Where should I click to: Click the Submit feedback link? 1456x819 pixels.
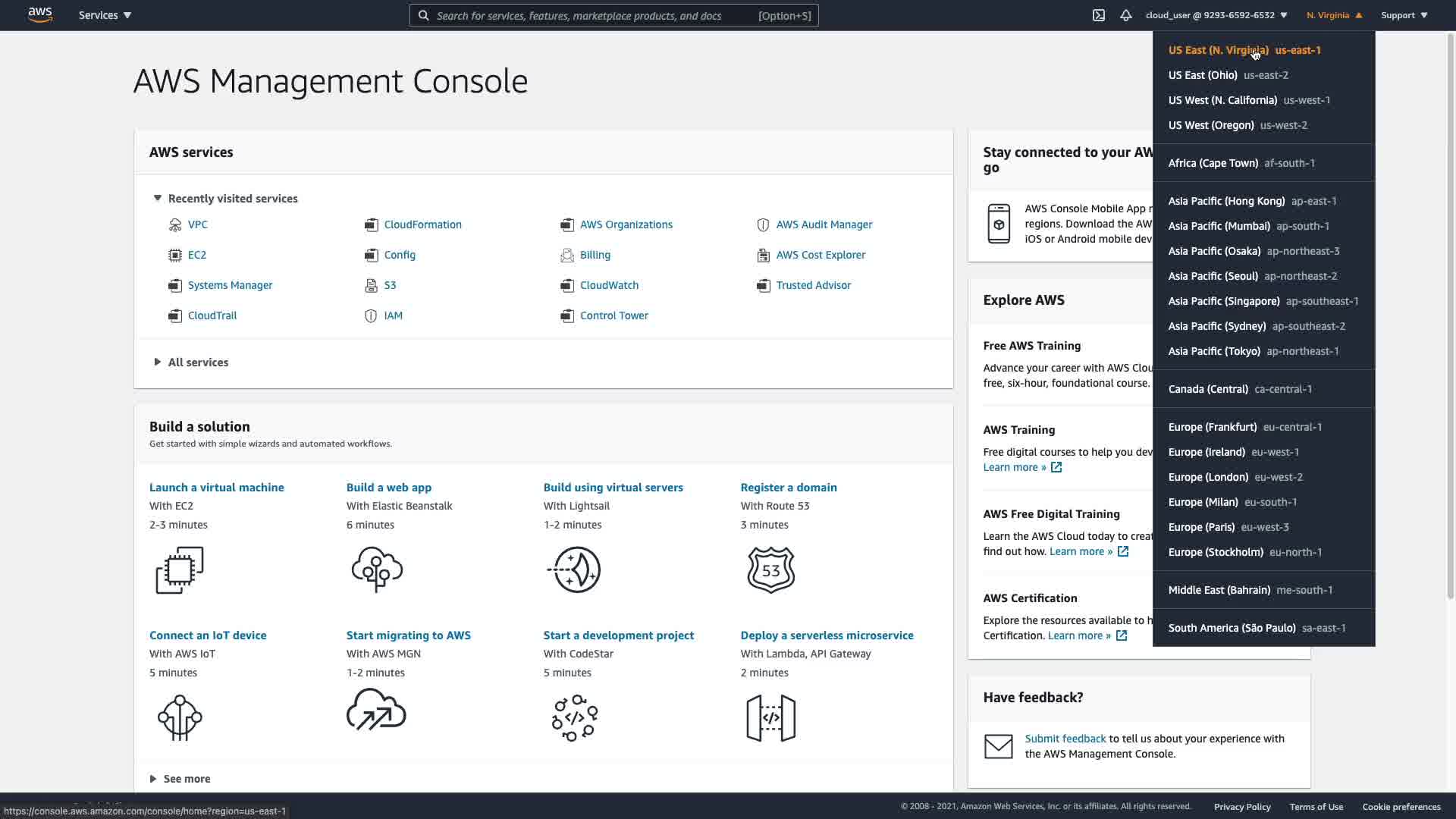[x=1065, y=739]
